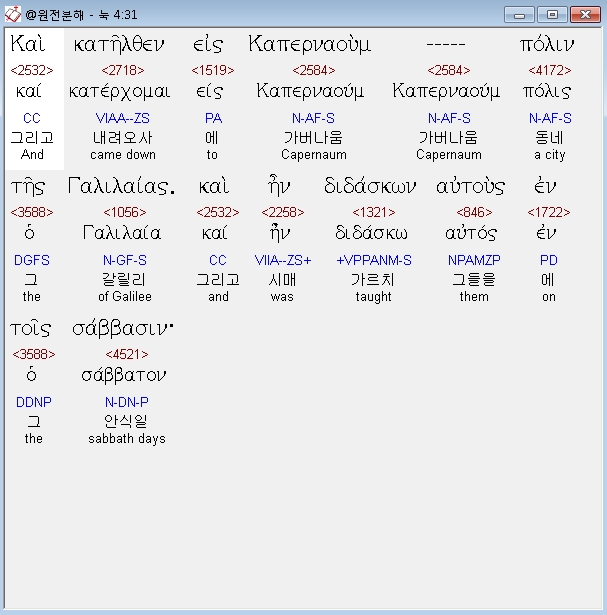The height and width of the screenshot is (615, 607).
Task: Select the Korean gloss 안식일
Action: tap(126, 422)
